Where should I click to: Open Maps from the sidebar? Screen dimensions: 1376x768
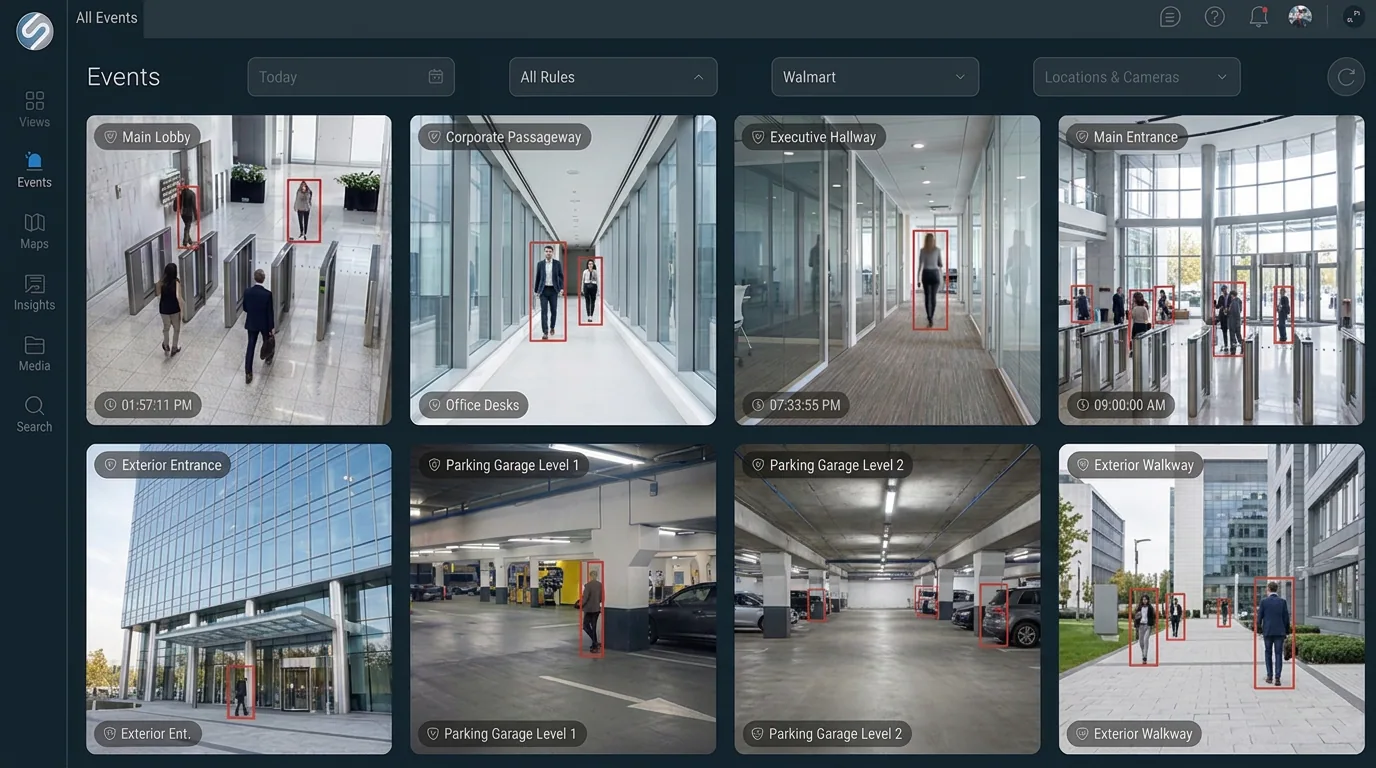34,231
